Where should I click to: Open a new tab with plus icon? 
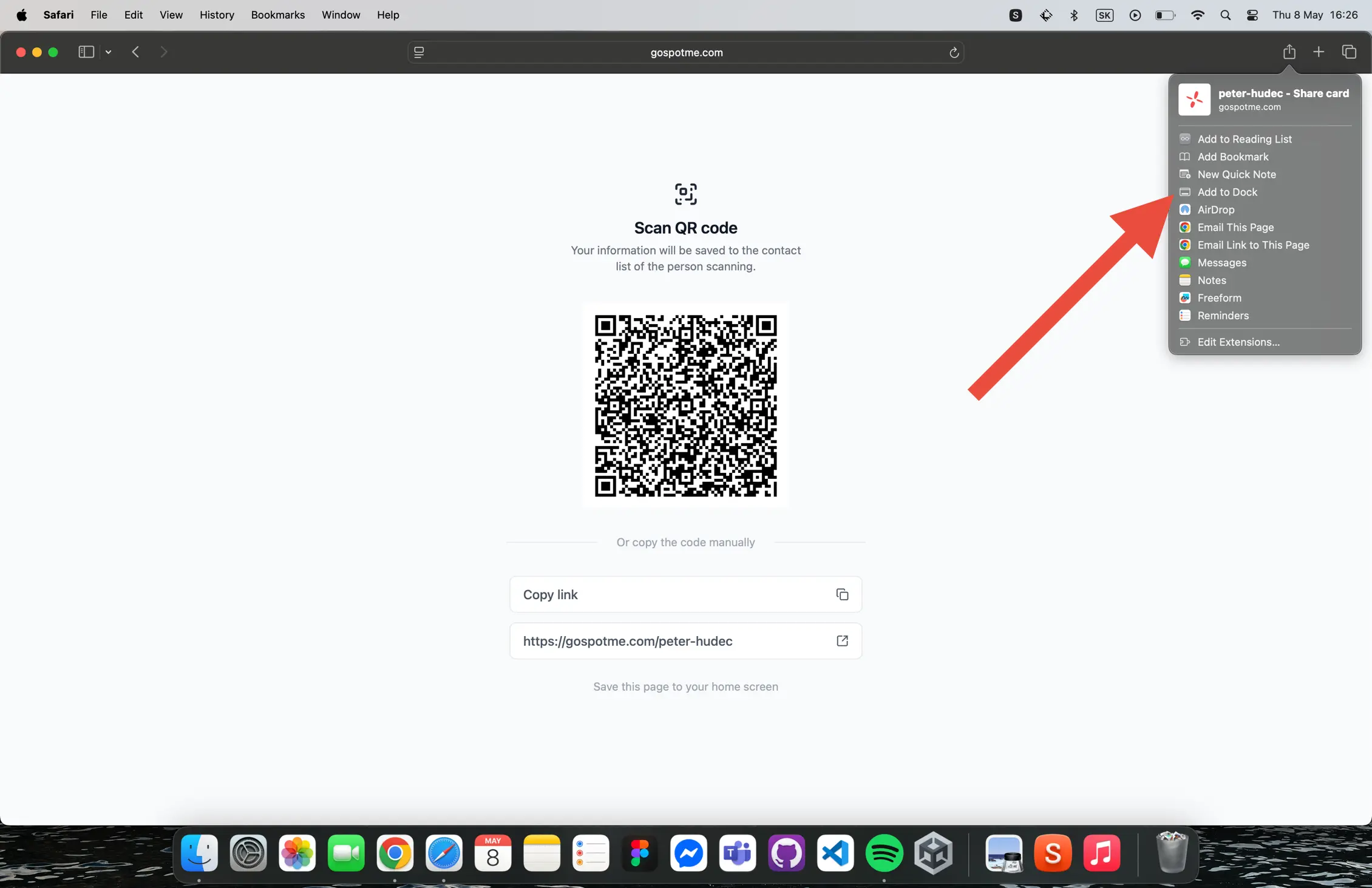point(1319,52)
